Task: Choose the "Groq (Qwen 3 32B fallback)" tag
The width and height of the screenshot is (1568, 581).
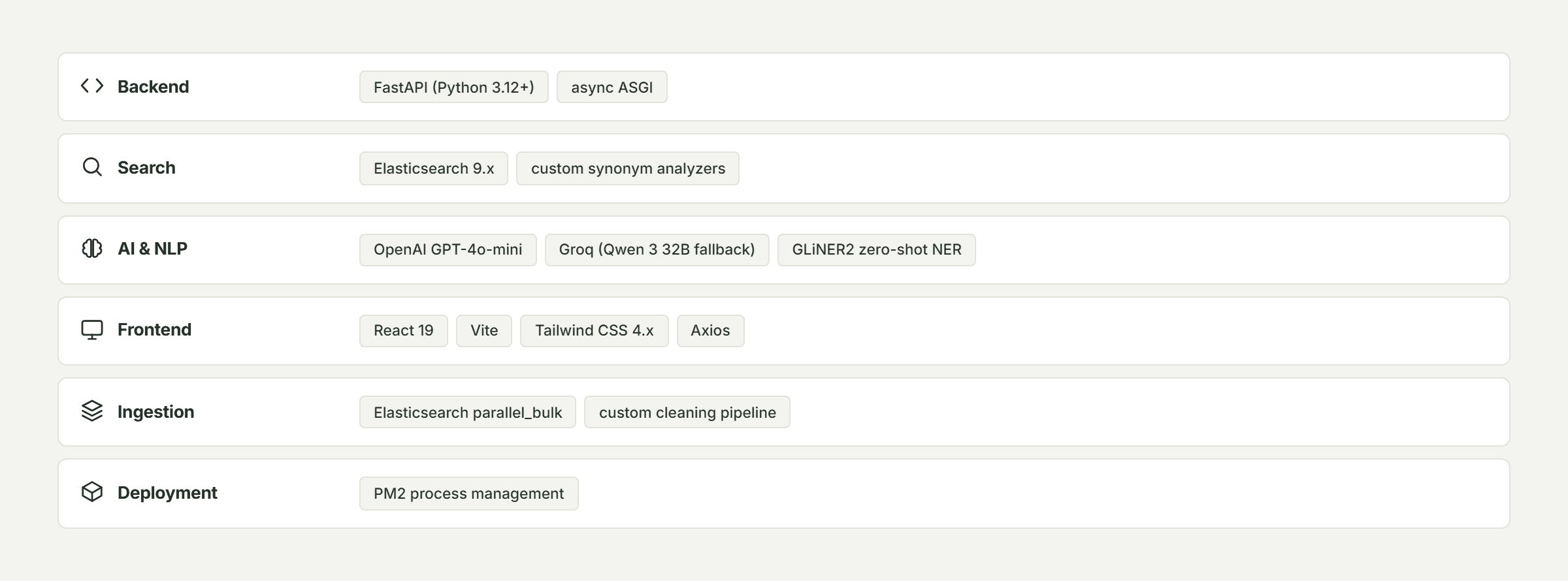Action: [657, 250]
